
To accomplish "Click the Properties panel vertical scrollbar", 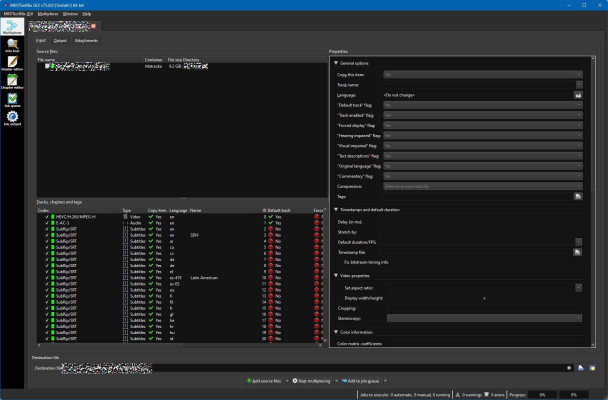I will click(x=593, y=202).
